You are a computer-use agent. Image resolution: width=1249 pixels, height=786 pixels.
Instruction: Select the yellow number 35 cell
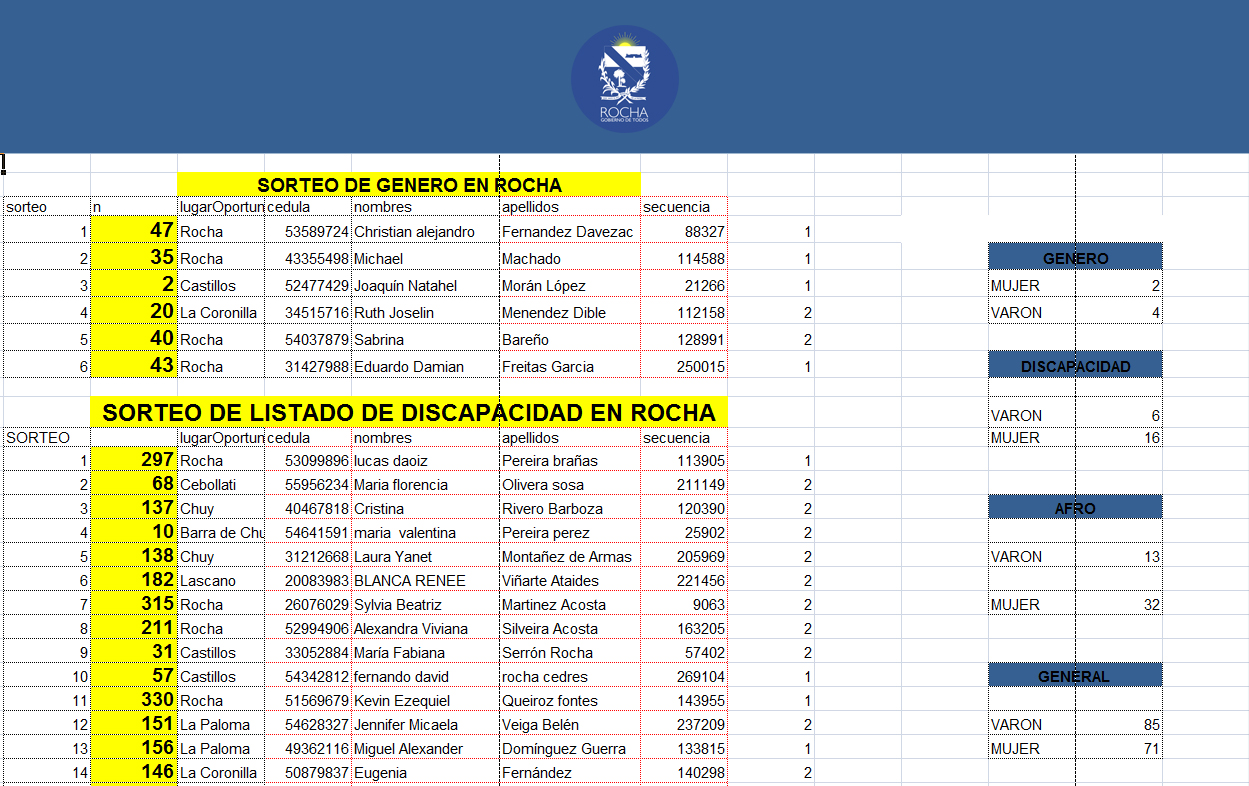point(134,257)
